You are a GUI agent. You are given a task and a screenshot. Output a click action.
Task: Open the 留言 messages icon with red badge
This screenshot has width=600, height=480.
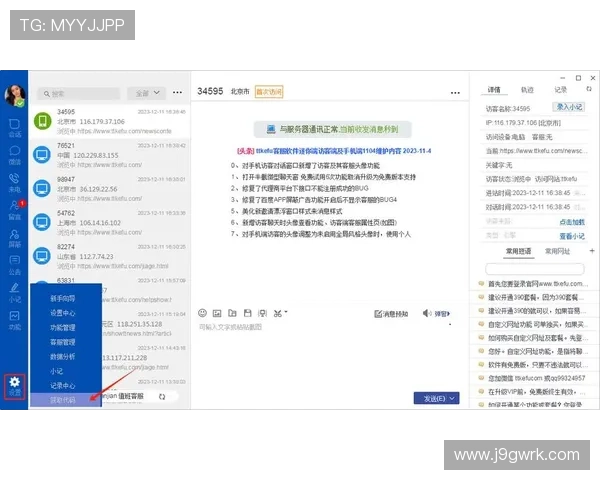coord(15,210)
